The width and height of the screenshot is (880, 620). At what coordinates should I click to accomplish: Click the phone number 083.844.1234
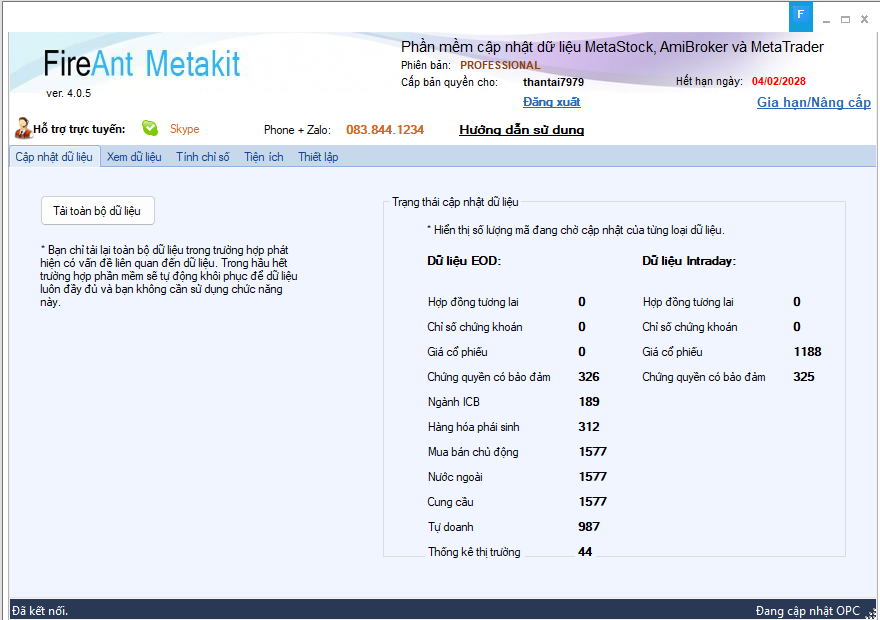(385, 130)
